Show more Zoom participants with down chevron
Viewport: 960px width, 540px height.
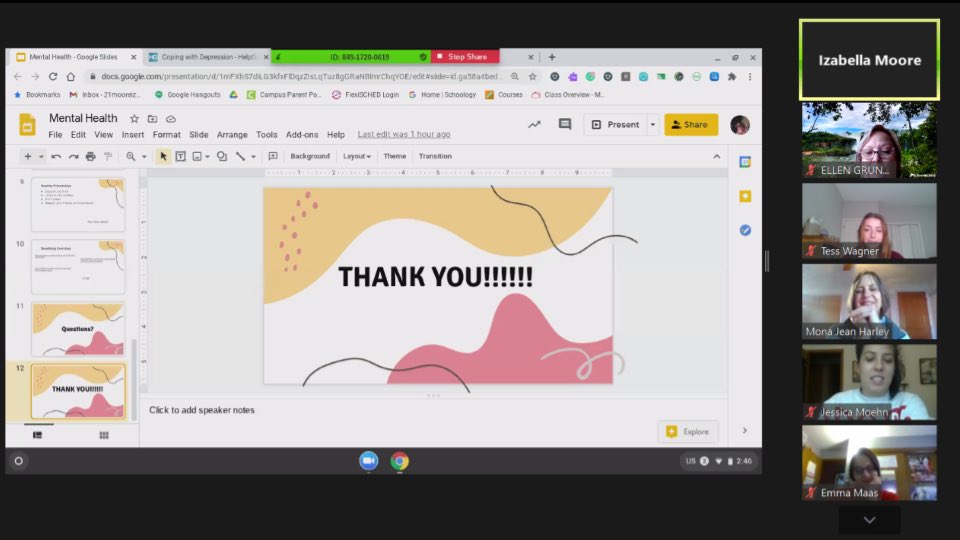click(x=869, y=520)
